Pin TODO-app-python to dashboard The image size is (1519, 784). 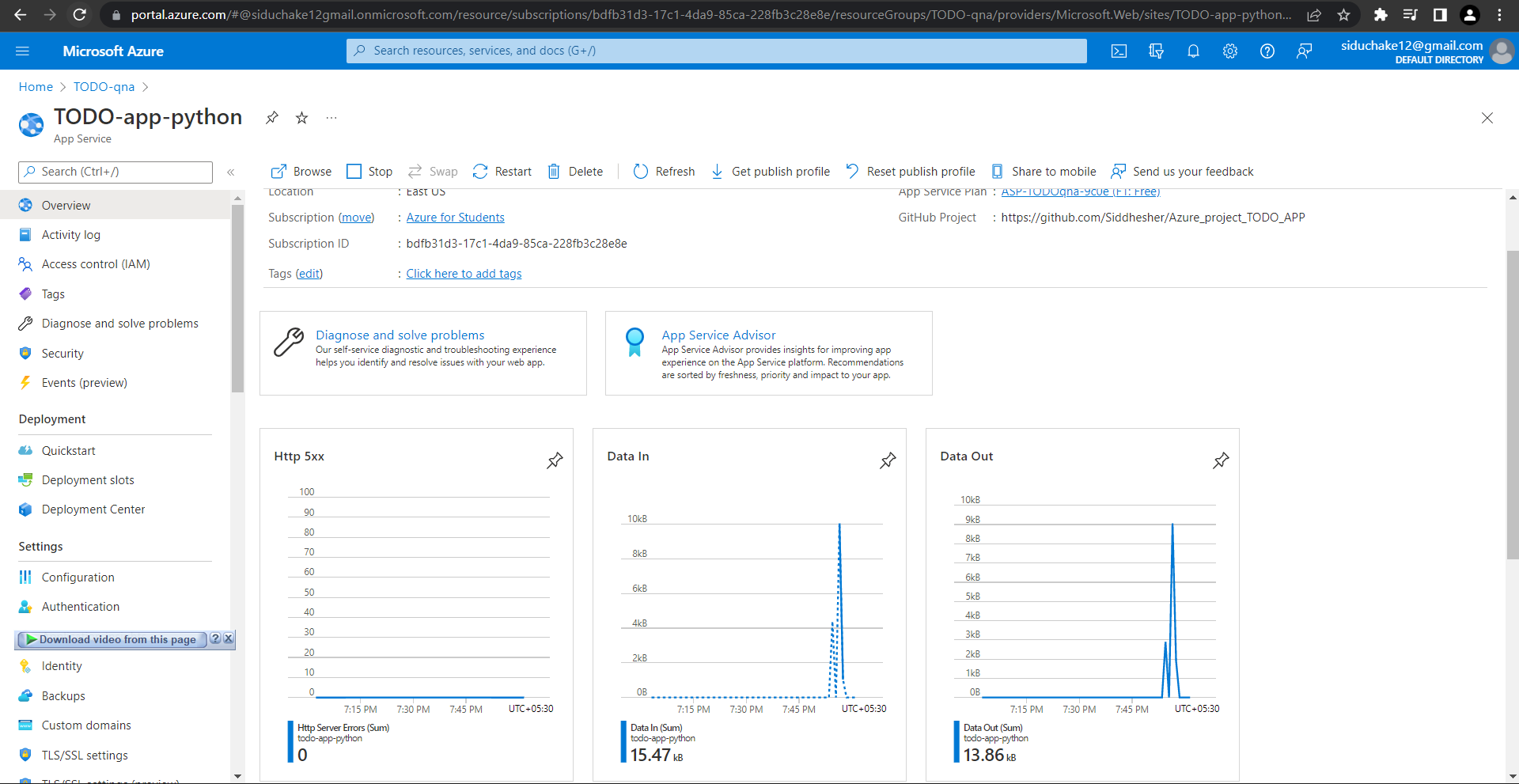pos(272,118)
